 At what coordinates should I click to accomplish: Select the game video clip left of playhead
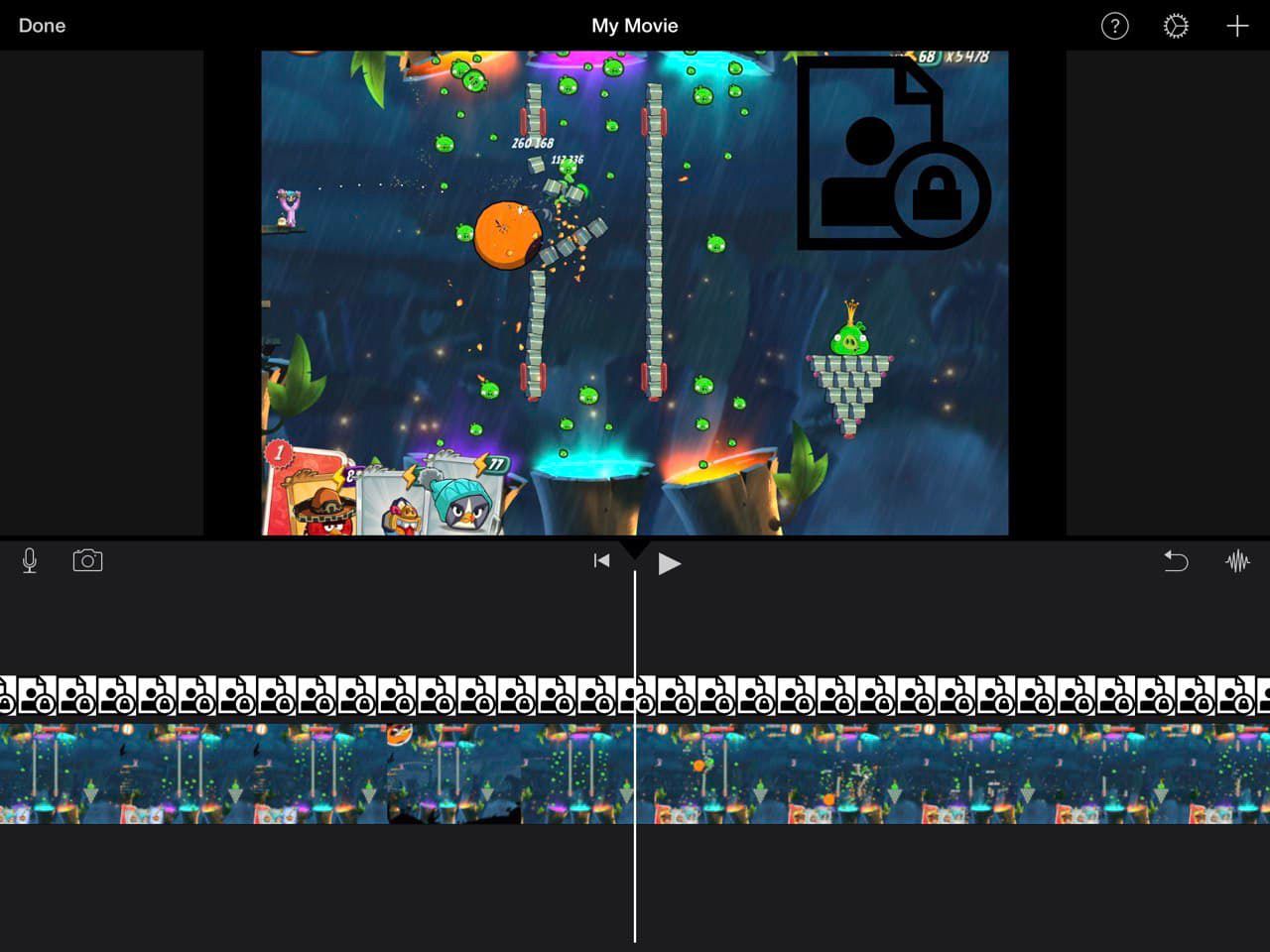[317, 773]
